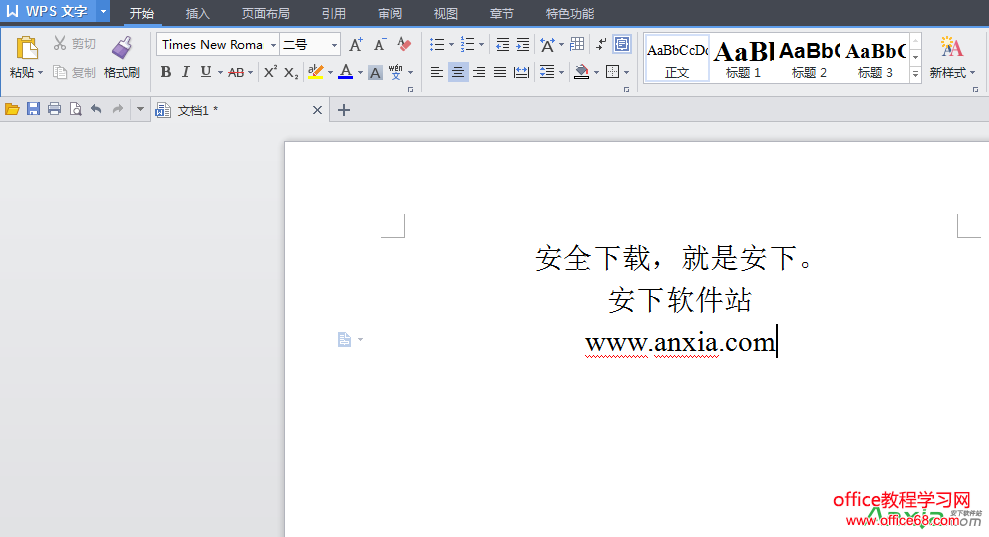Toggle the highlighted text tools button
Image resolution: width=989 pixels, height=537 pixels.
(622, 44)
